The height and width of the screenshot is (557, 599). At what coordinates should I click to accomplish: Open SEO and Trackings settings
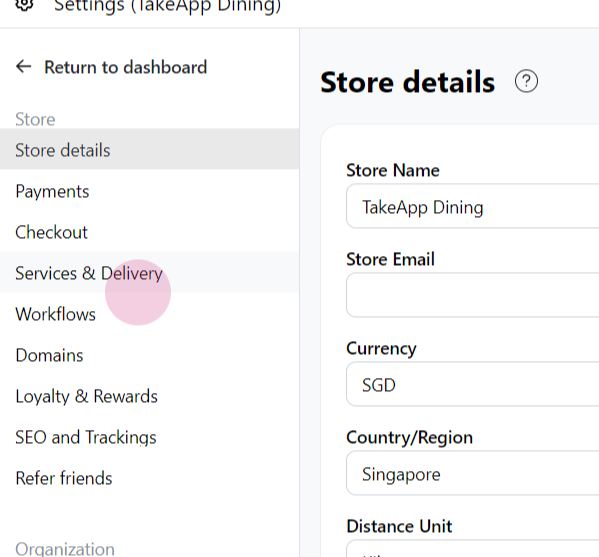(x=149, y=437)
